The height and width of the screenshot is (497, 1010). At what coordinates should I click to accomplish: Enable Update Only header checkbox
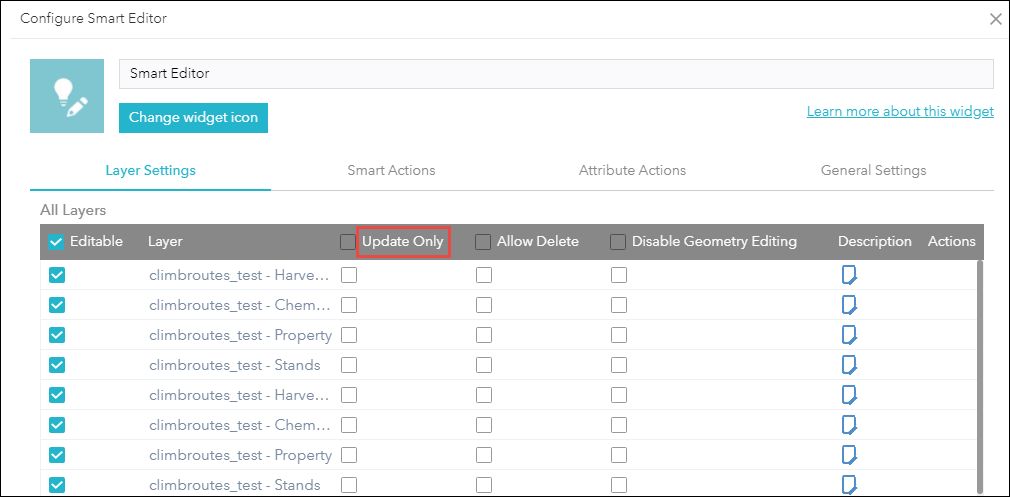point(347,242)
